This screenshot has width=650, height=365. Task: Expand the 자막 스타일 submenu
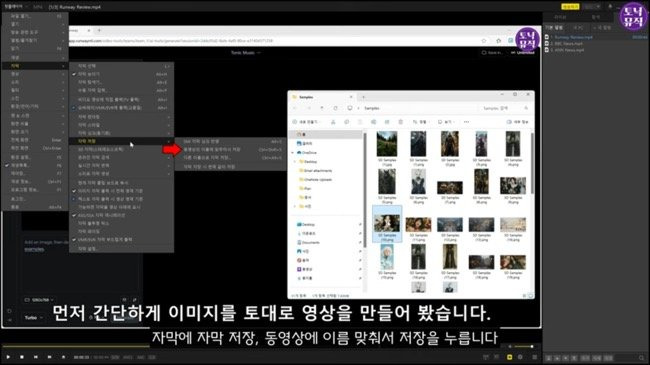pyautogui.click(x=121, y=125)
